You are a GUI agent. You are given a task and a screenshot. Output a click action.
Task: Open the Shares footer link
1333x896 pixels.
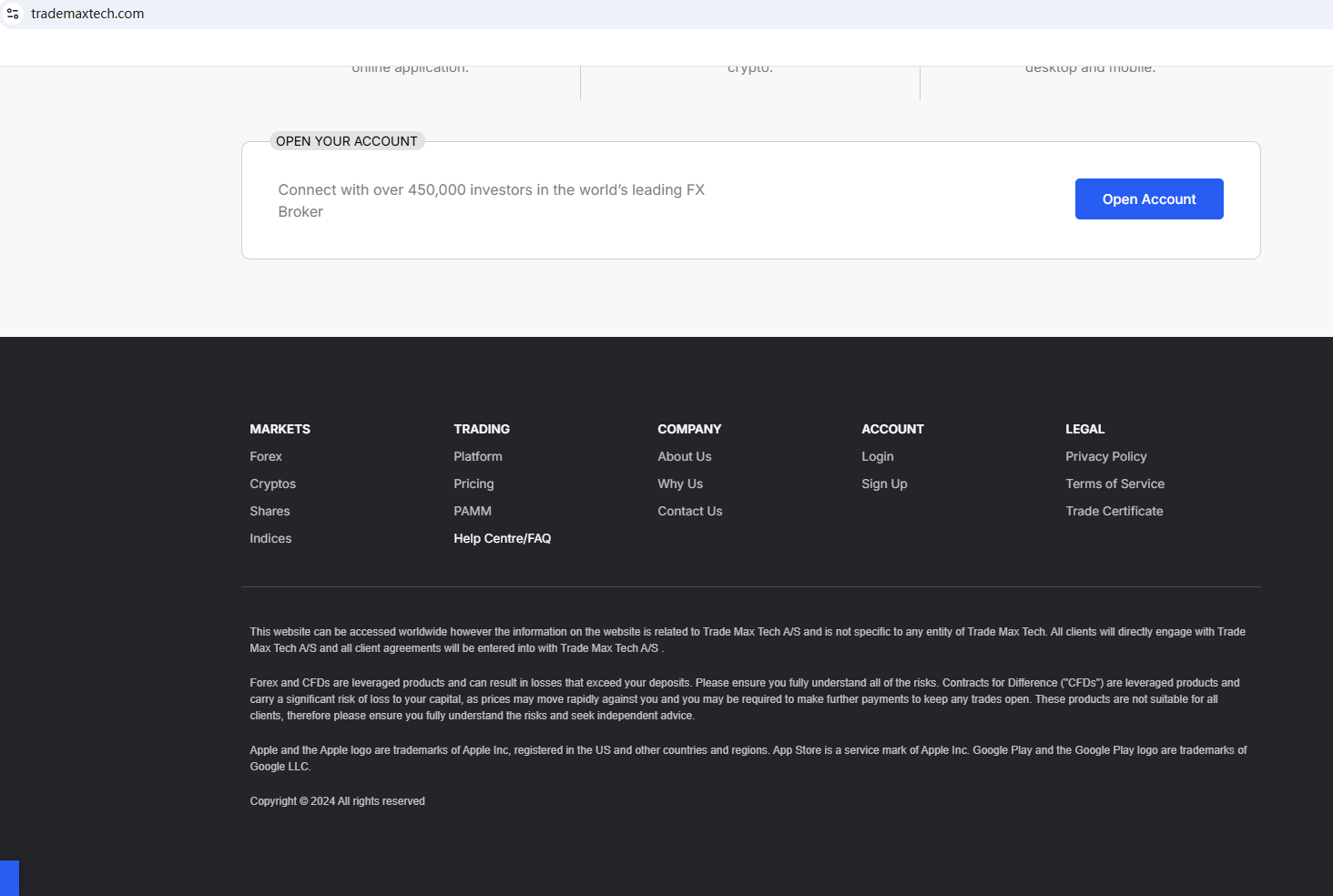[x=270, y=511]
